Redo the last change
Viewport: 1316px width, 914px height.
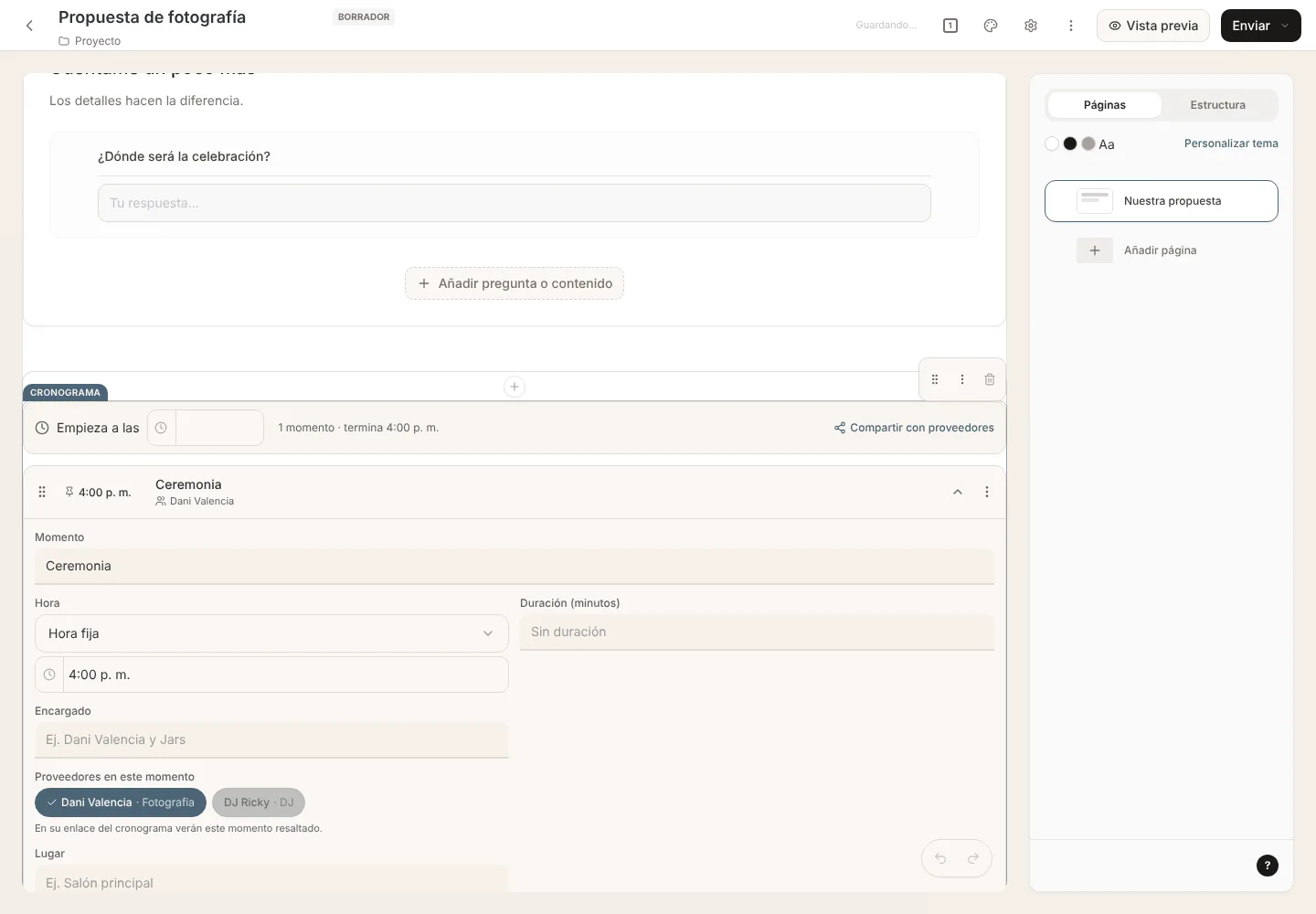click(x=973, y=858)
